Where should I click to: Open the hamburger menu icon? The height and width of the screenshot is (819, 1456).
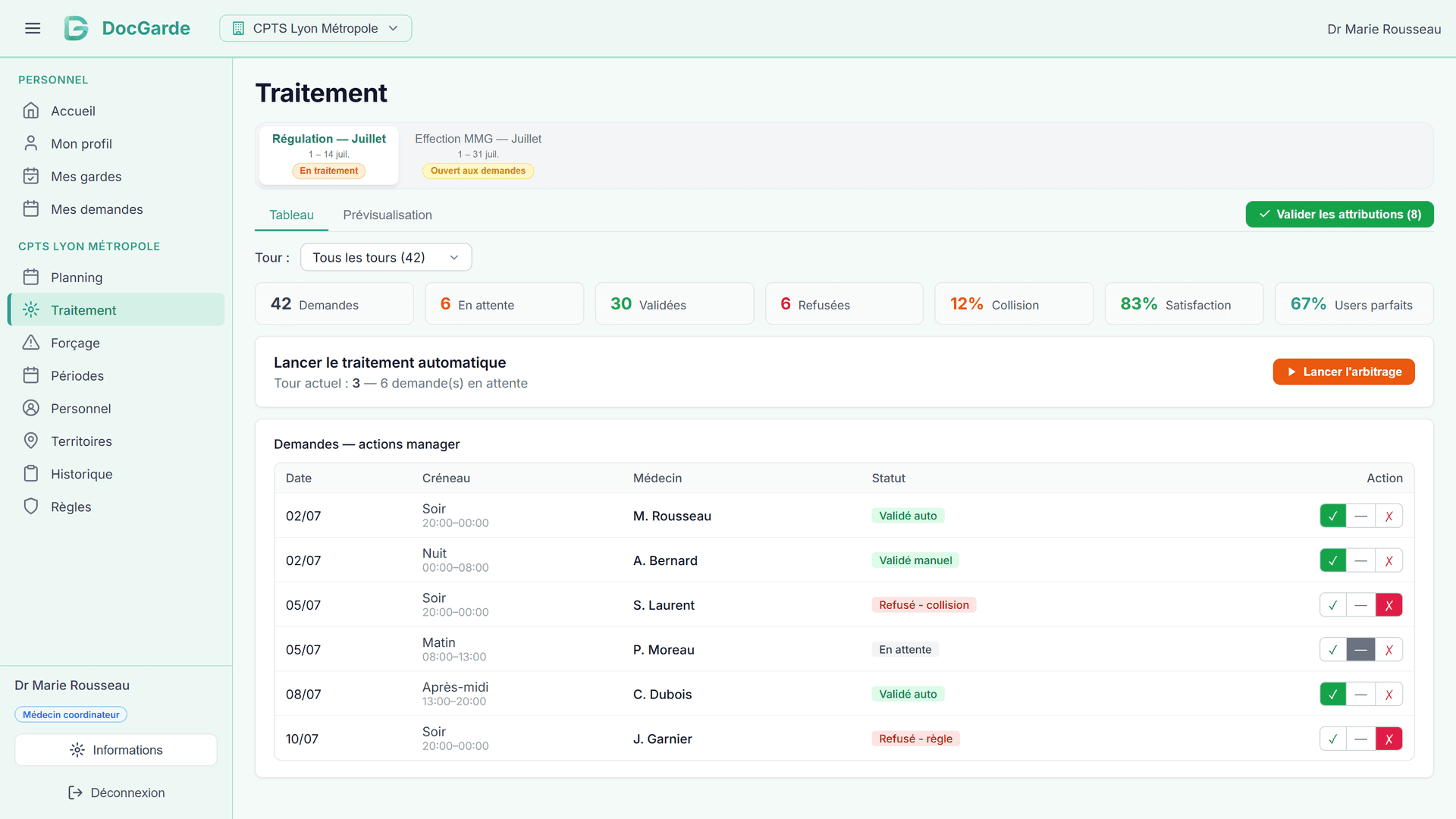pyautogui.click(x=33, y=28)
